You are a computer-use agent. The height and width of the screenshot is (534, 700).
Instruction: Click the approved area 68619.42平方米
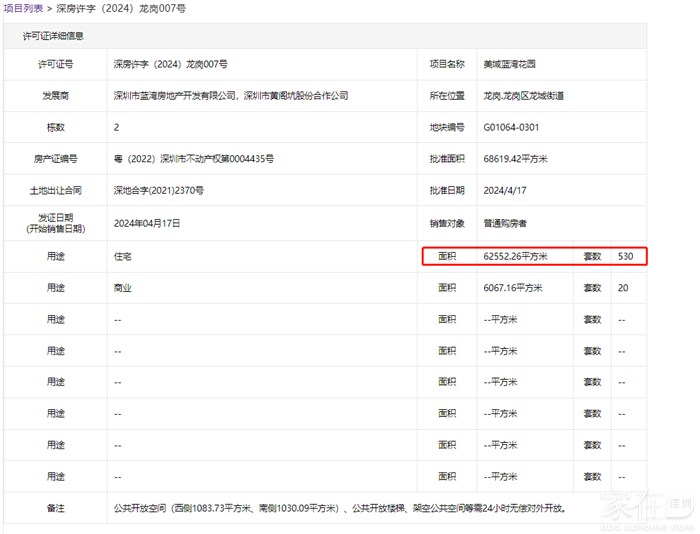[519, 160]
